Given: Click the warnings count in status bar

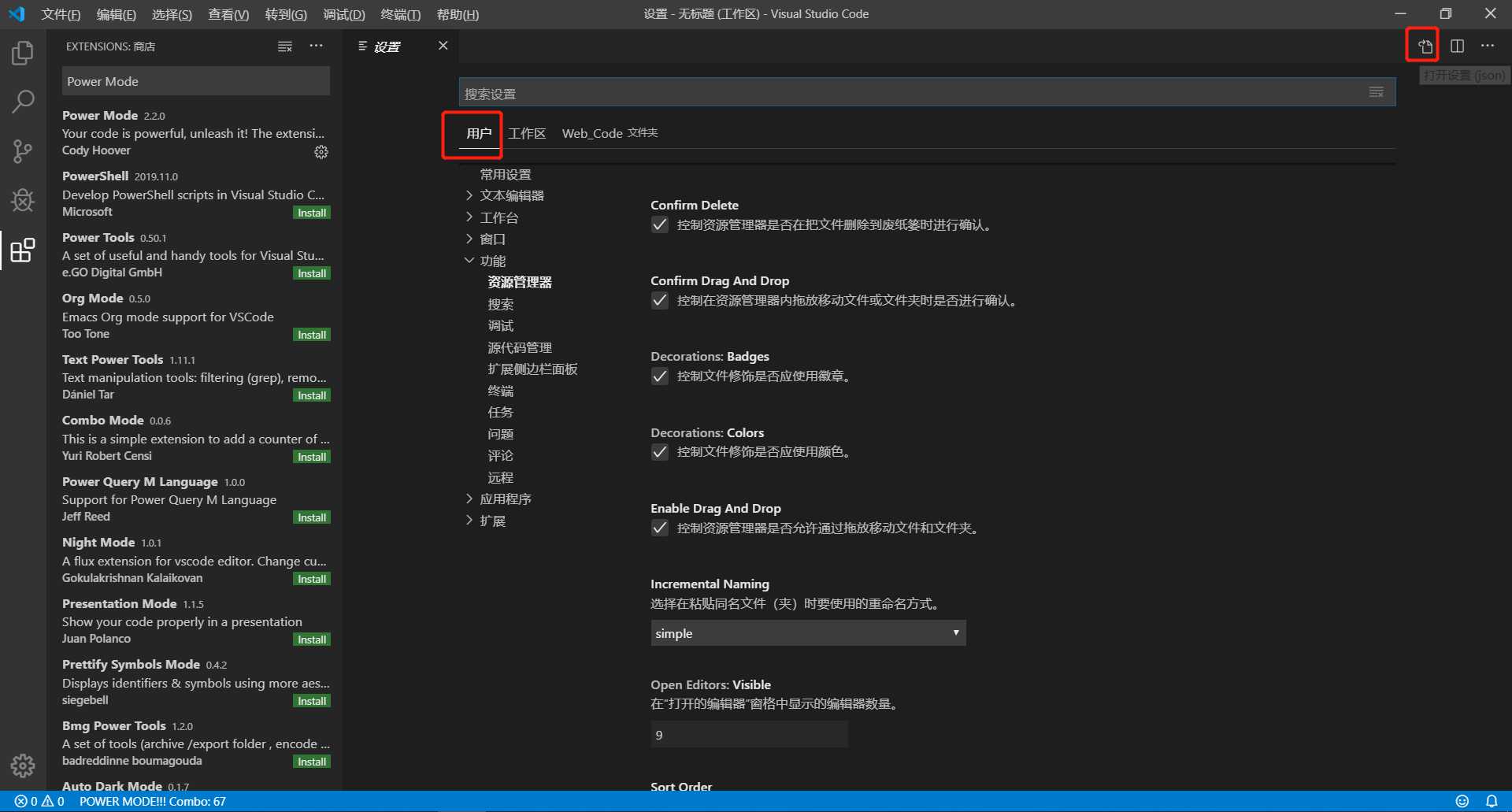Looking at the screenshot, I should coord(54,801).
